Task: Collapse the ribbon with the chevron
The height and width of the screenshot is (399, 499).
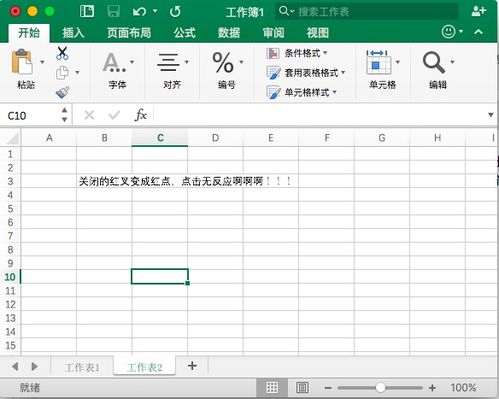Action: 478,32
